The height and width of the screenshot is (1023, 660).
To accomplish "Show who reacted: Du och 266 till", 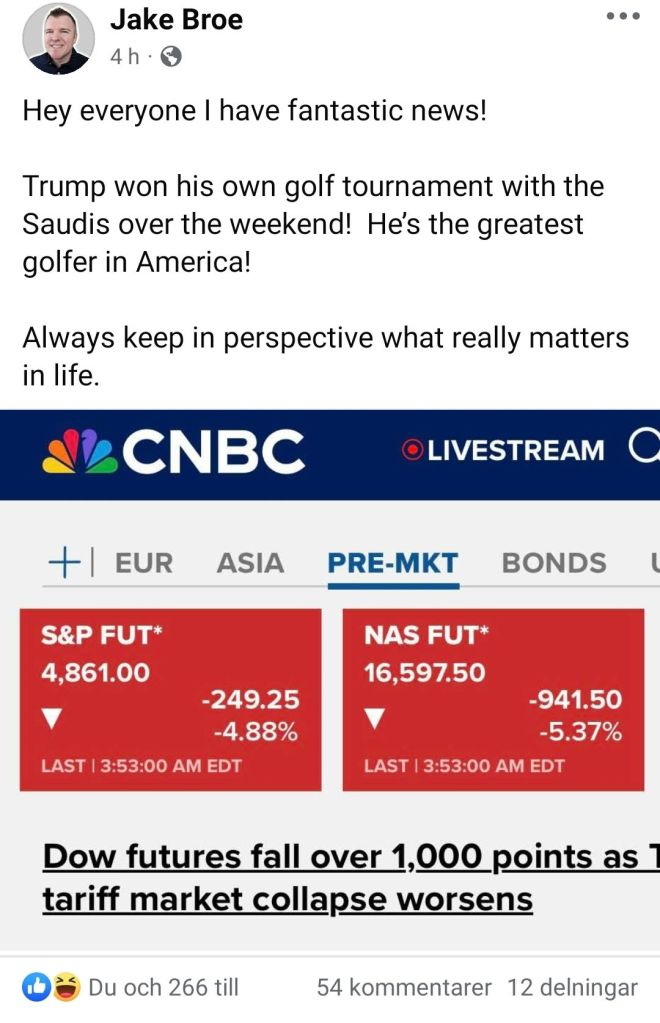I will pos(164,988).
